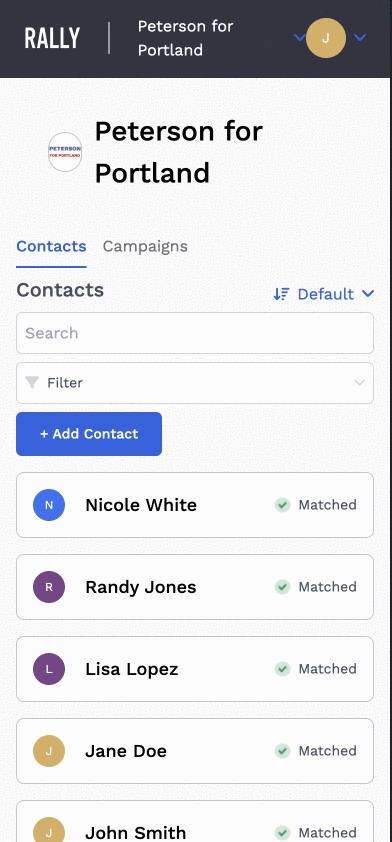Expand the Filter dropdown chevron
This screenshot has width=392, height=842.
tap(360, 382)
